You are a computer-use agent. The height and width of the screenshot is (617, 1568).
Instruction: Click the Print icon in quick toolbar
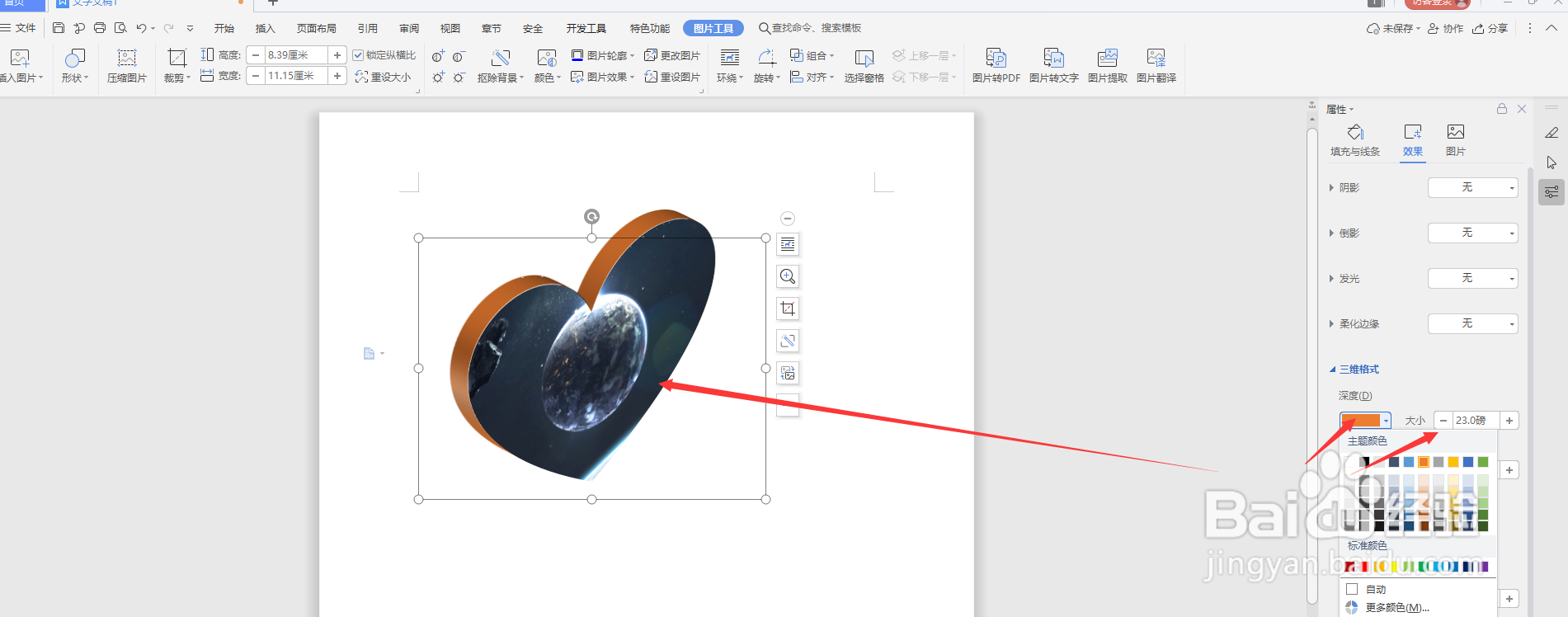click(100, 28)
